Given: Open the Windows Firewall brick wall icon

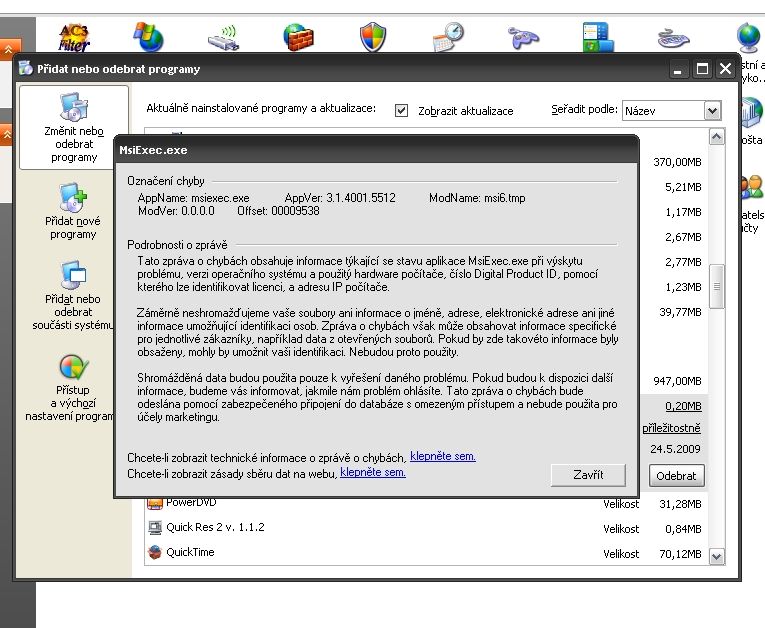Looking at the screenshot, I should 298,37.
